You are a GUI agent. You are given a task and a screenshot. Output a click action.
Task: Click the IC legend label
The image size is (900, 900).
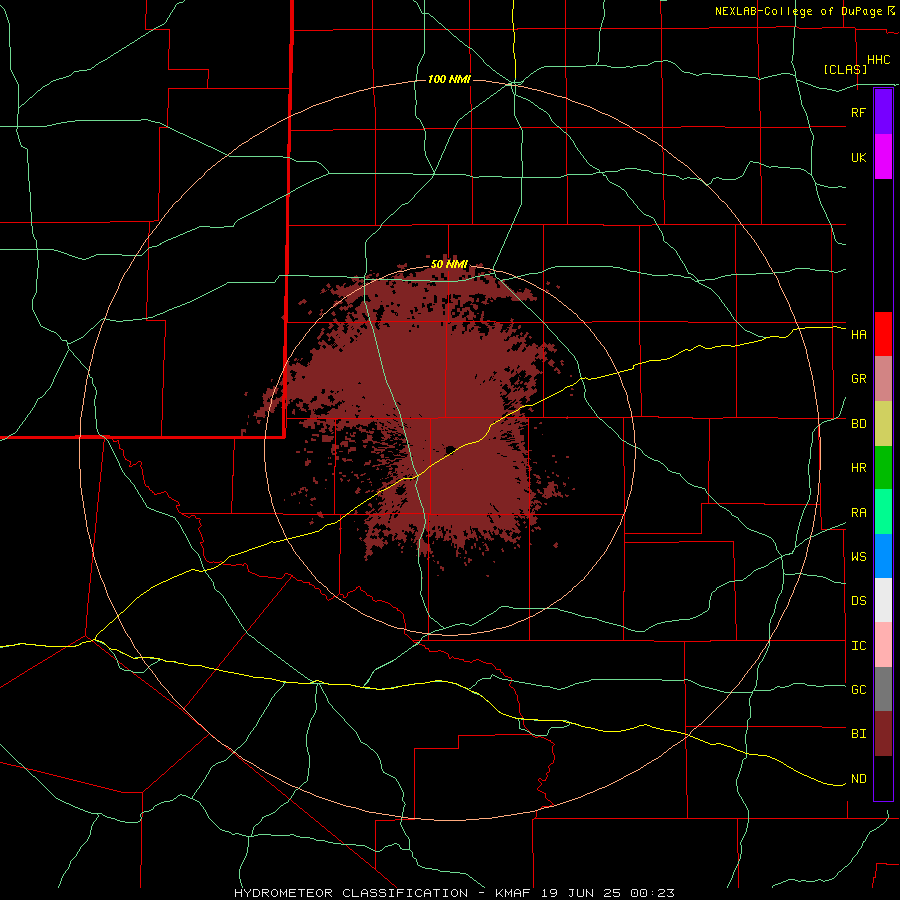pyautogui.click(x=858, y=646)
